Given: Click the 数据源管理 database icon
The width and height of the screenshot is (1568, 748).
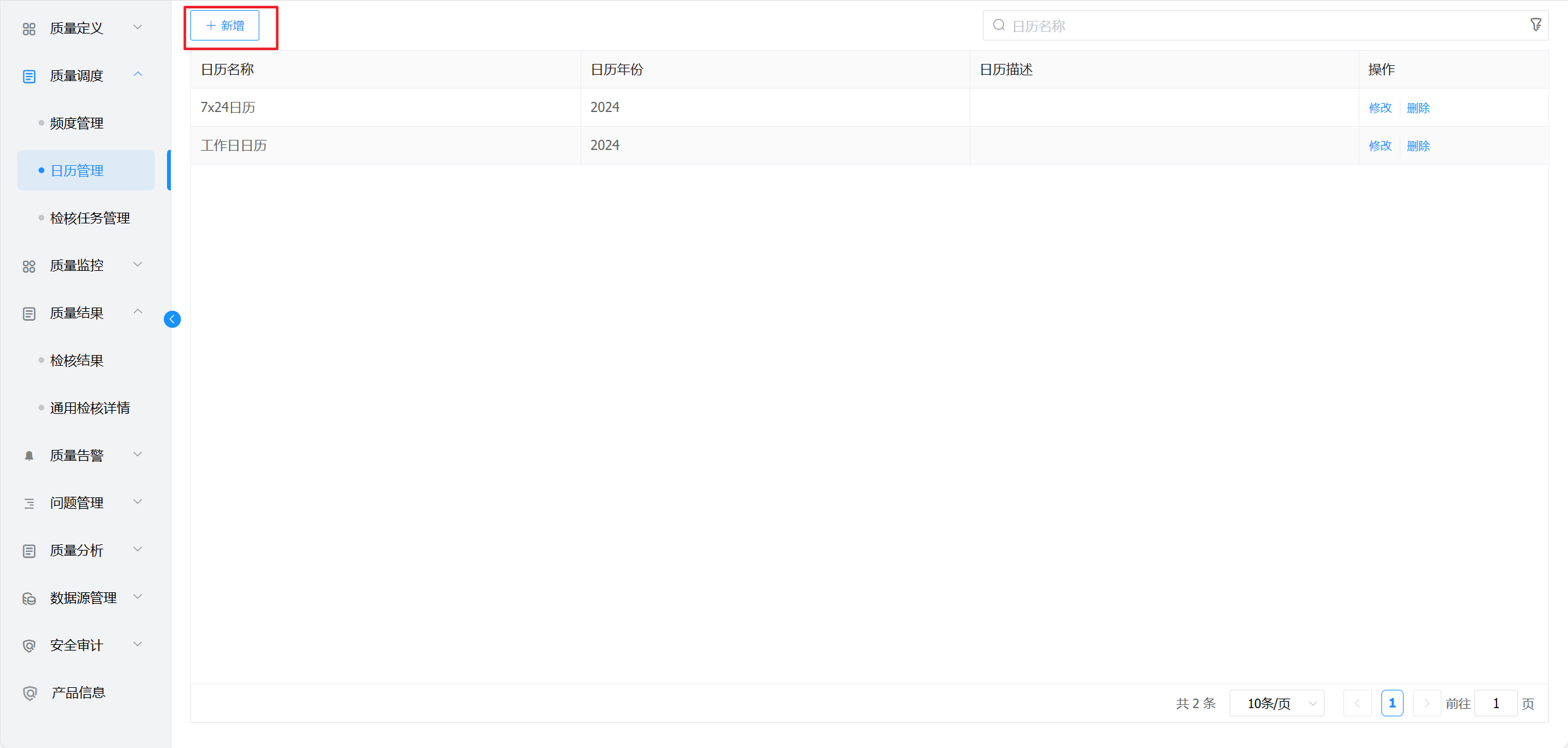Looking at the screenshot, I should (x=29, y=598).
